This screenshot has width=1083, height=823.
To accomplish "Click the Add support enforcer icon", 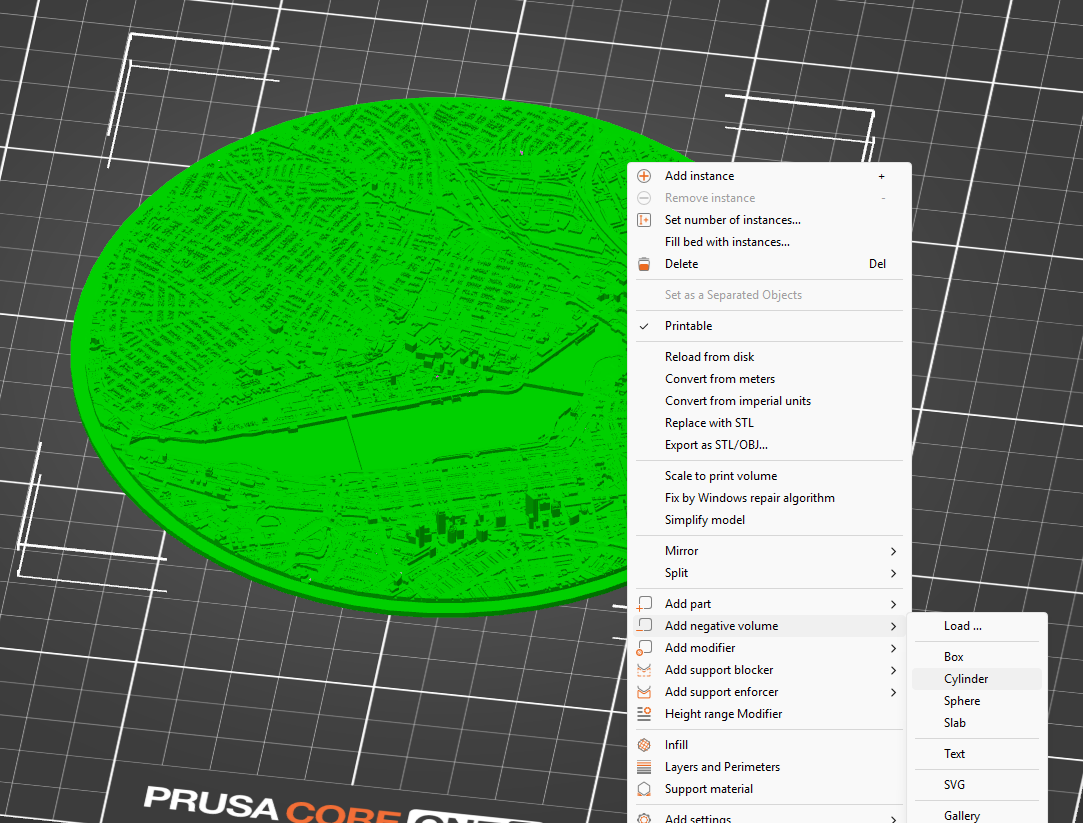I will 644,693.
